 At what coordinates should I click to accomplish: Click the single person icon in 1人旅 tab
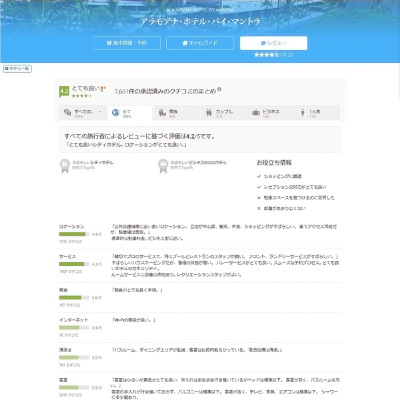303,113
